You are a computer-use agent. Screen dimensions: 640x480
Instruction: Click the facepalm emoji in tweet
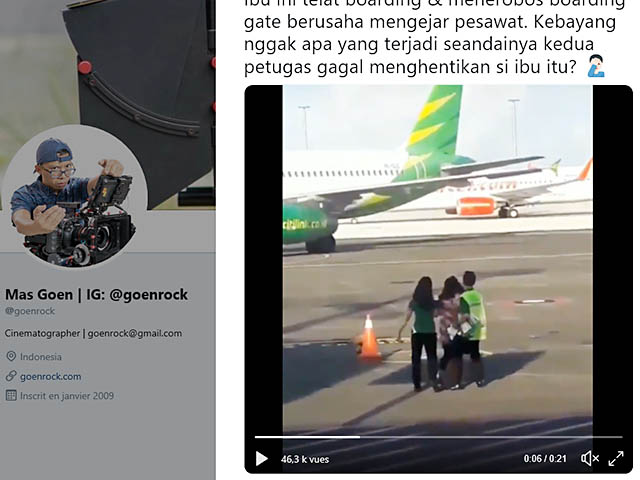click(x=596, y=66)
